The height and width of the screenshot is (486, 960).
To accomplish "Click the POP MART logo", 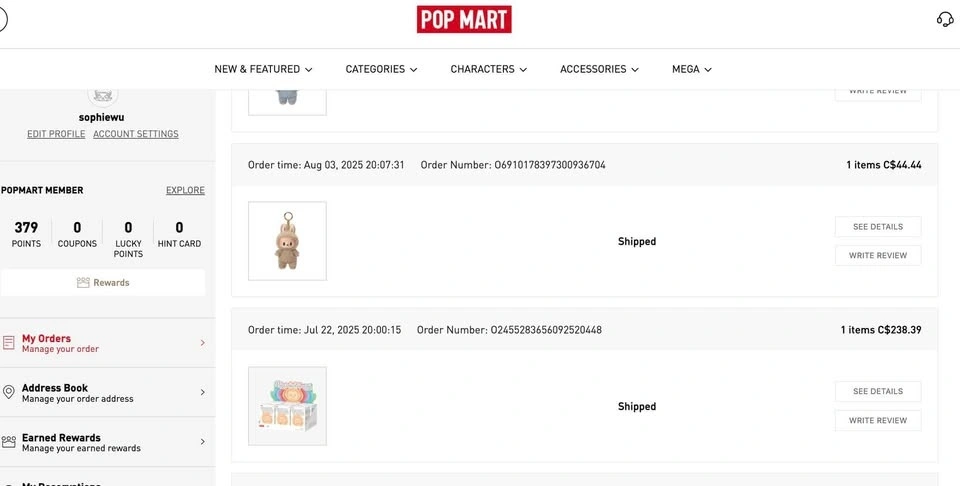I will (464, 20).
